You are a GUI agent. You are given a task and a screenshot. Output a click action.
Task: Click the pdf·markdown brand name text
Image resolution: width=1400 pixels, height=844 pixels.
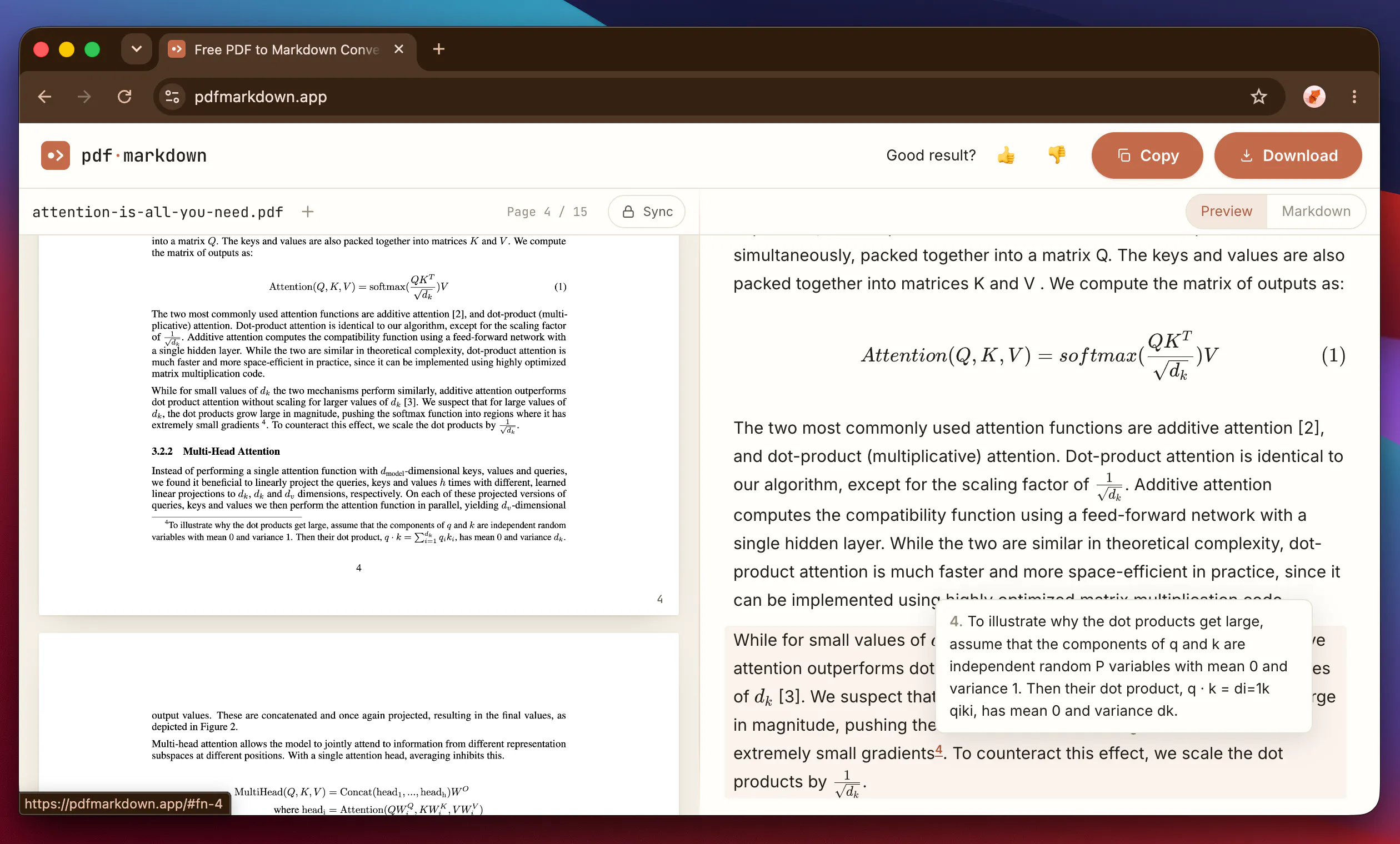point(144,155)
